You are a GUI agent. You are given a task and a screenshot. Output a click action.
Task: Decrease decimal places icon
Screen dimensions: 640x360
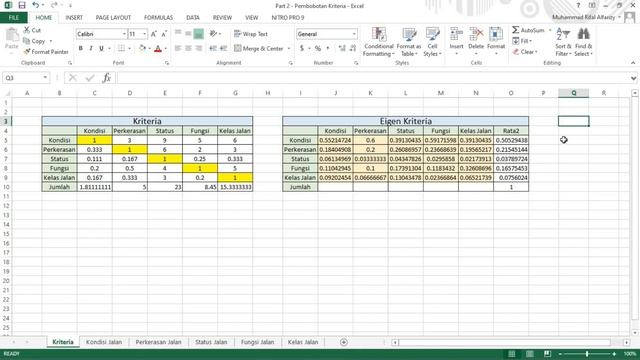pos(353,48)
